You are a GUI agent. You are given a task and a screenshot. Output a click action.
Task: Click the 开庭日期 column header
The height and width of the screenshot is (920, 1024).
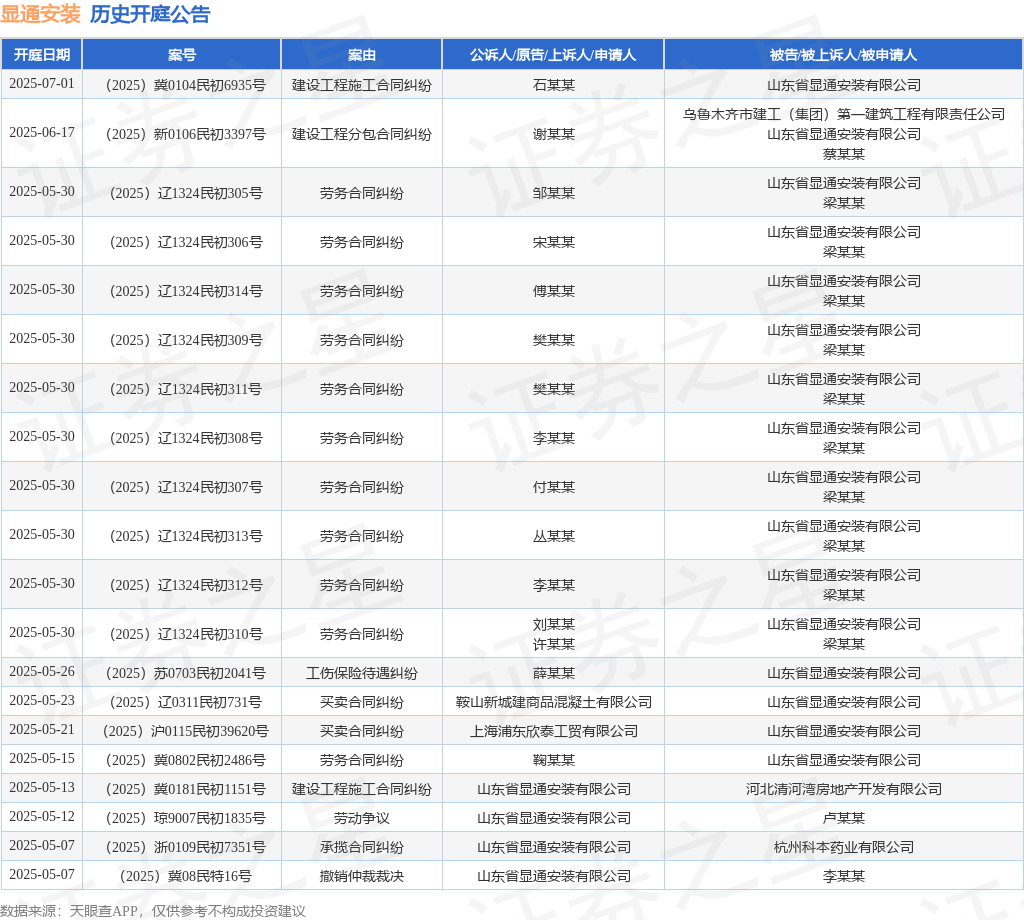(x=42, y=55)
